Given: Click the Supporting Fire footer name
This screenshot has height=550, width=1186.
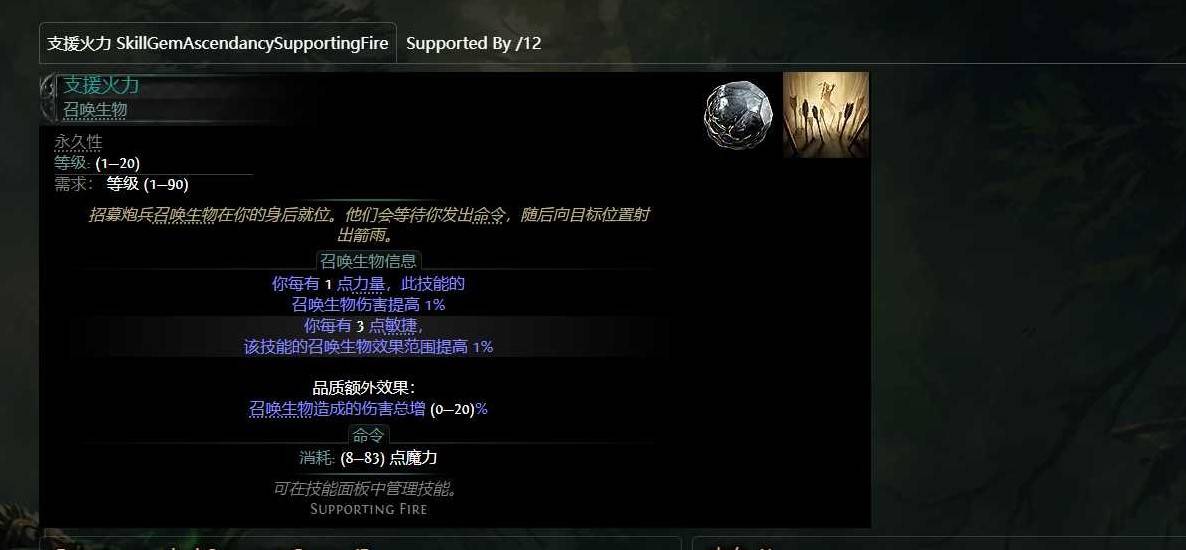Looking at the screenshot, I should [x=368, y=509].
